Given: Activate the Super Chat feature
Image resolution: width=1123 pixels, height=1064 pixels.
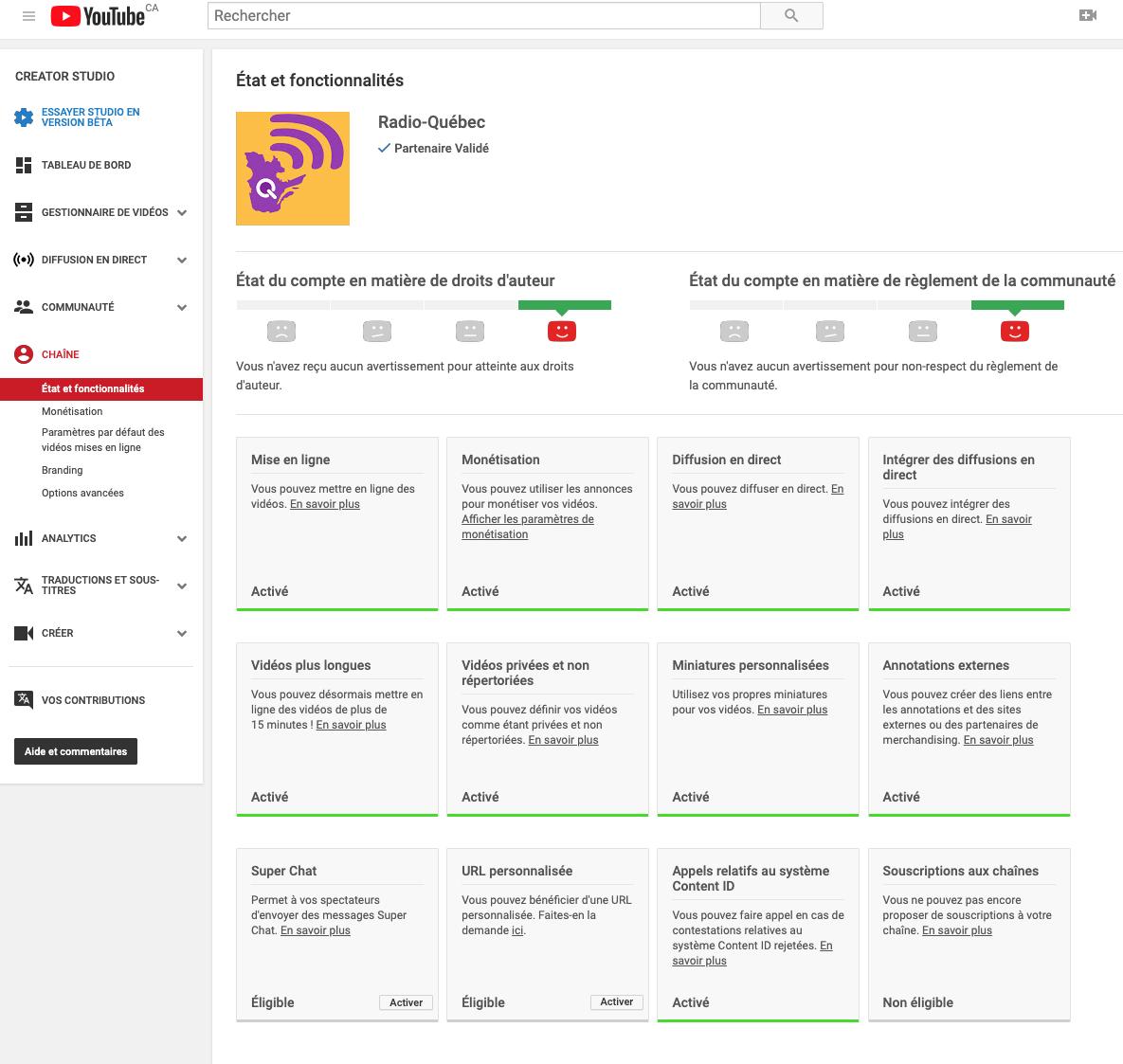Looking at the screenshot, I should 407,1002.
